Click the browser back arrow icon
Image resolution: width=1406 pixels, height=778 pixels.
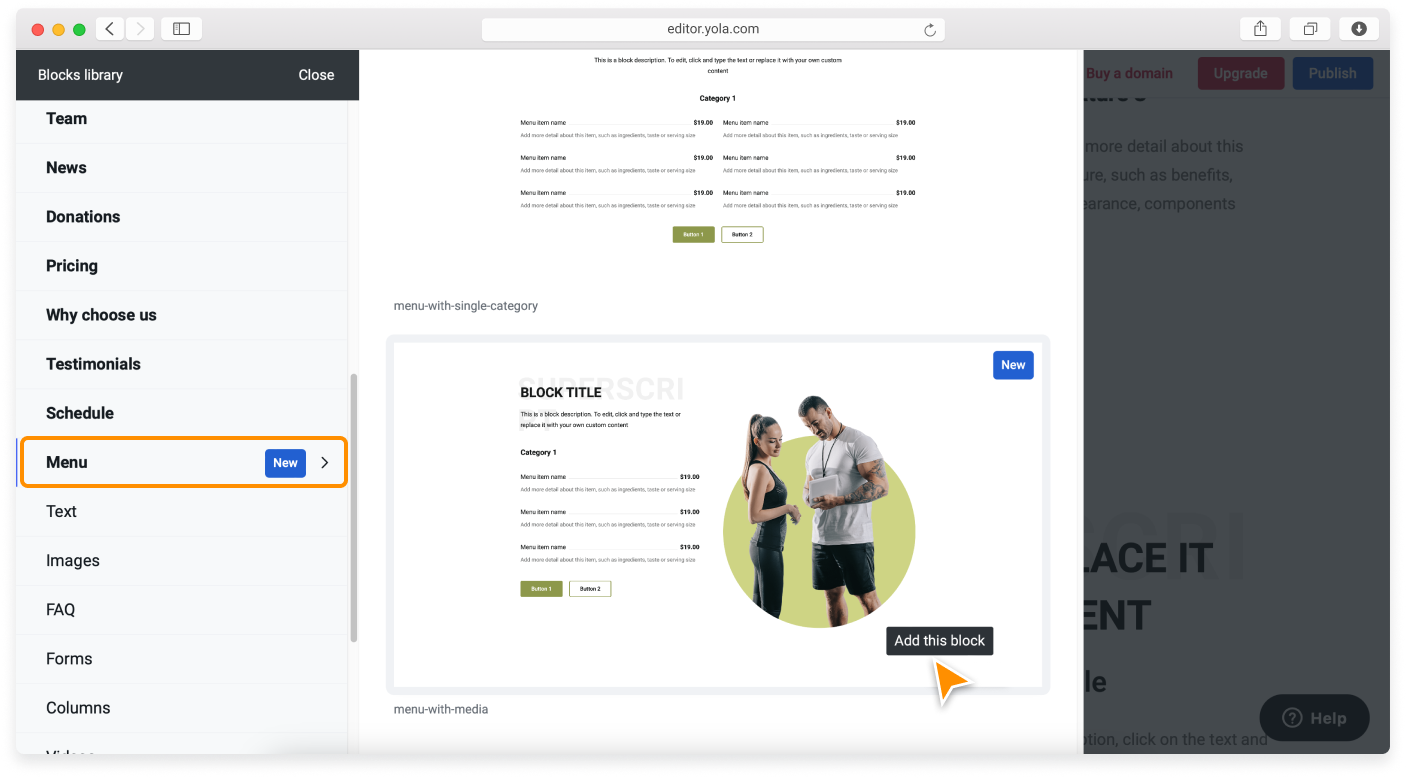coord(110,29)
